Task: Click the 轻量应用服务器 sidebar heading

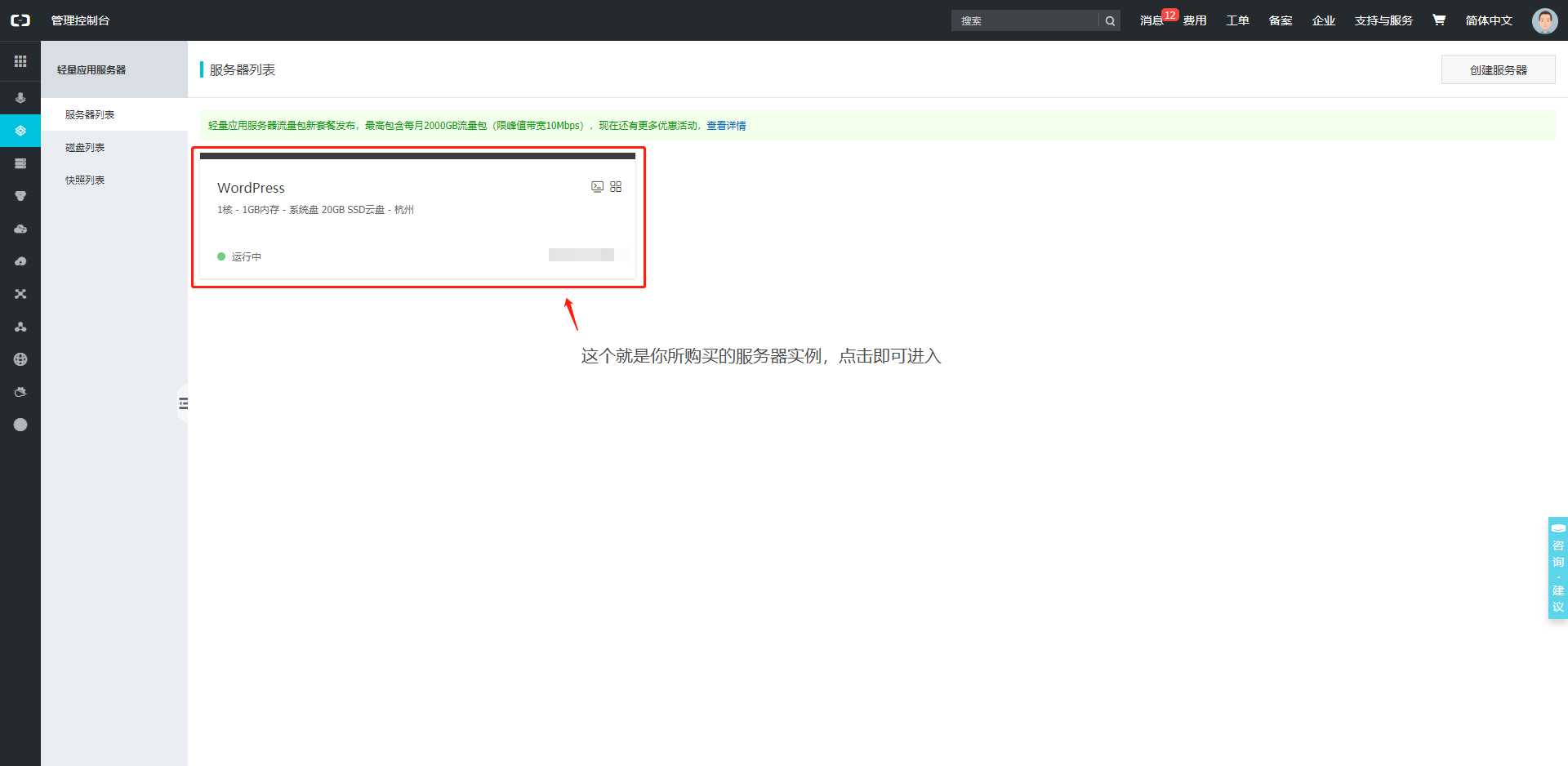Action: 91,70
